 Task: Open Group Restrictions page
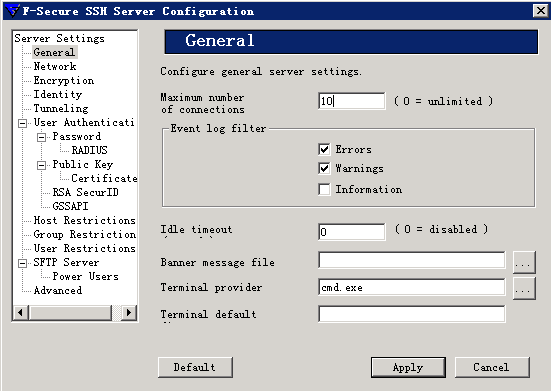[85, 234]
